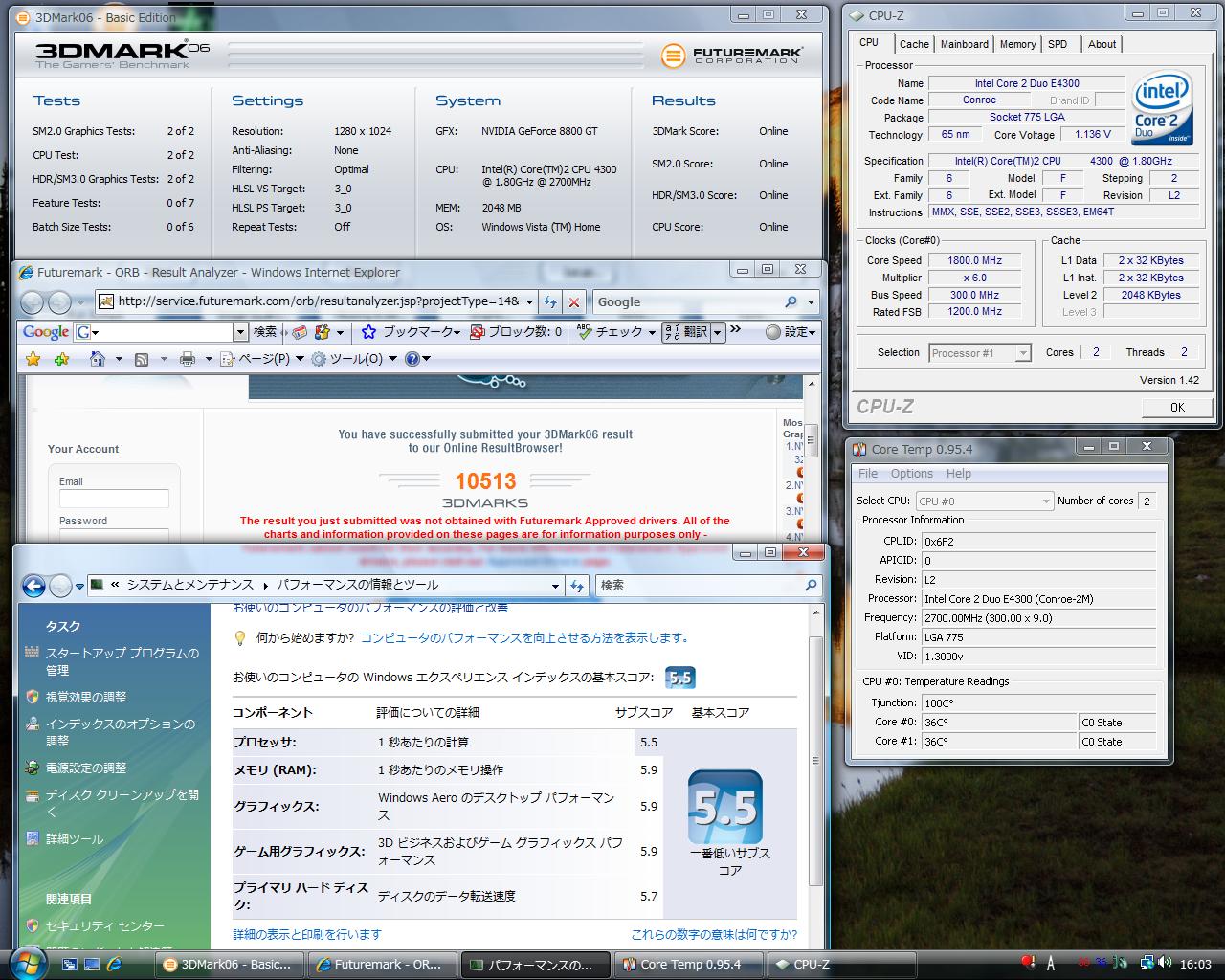Click IE Print icon
1225x980 pixels.
(188, 359)
